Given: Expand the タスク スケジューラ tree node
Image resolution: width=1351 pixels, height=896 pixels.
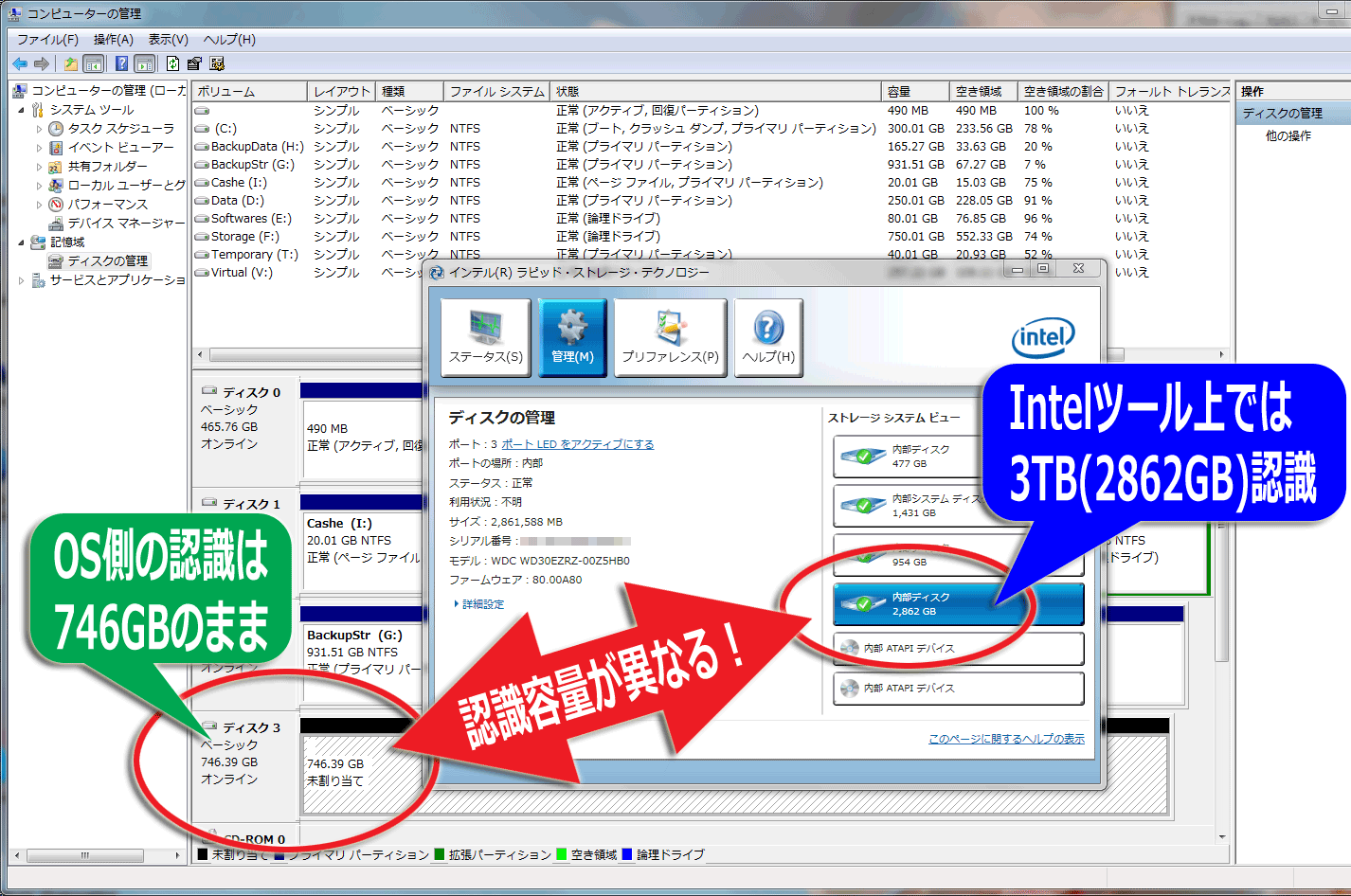Looking at the screenshot, I should pos(39,129).
